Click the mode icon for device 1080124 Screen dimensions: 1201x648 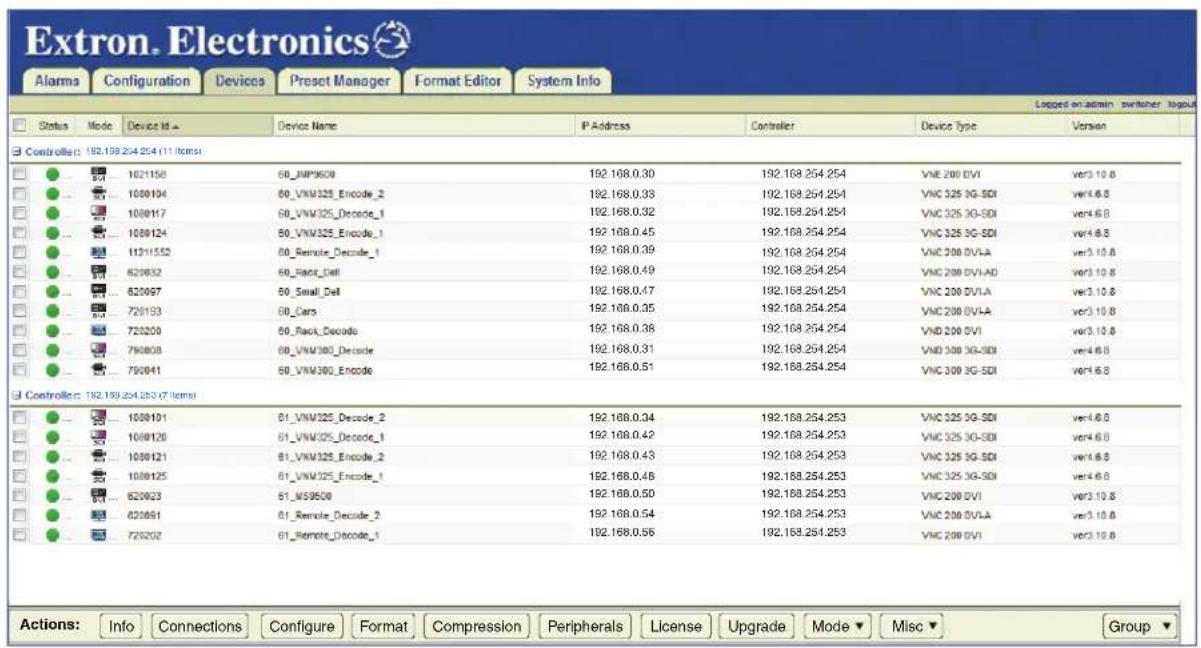[x=99, y=232]
